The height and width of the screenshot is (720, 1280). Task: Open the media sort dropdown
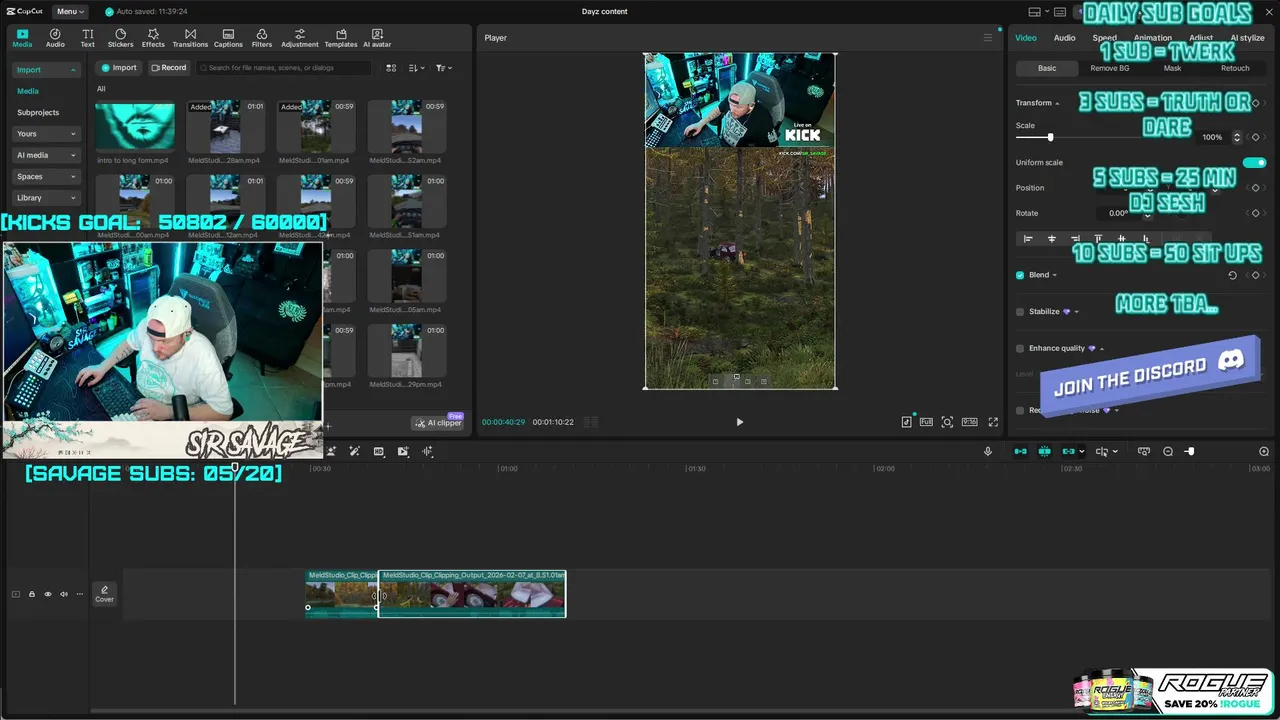417,68
